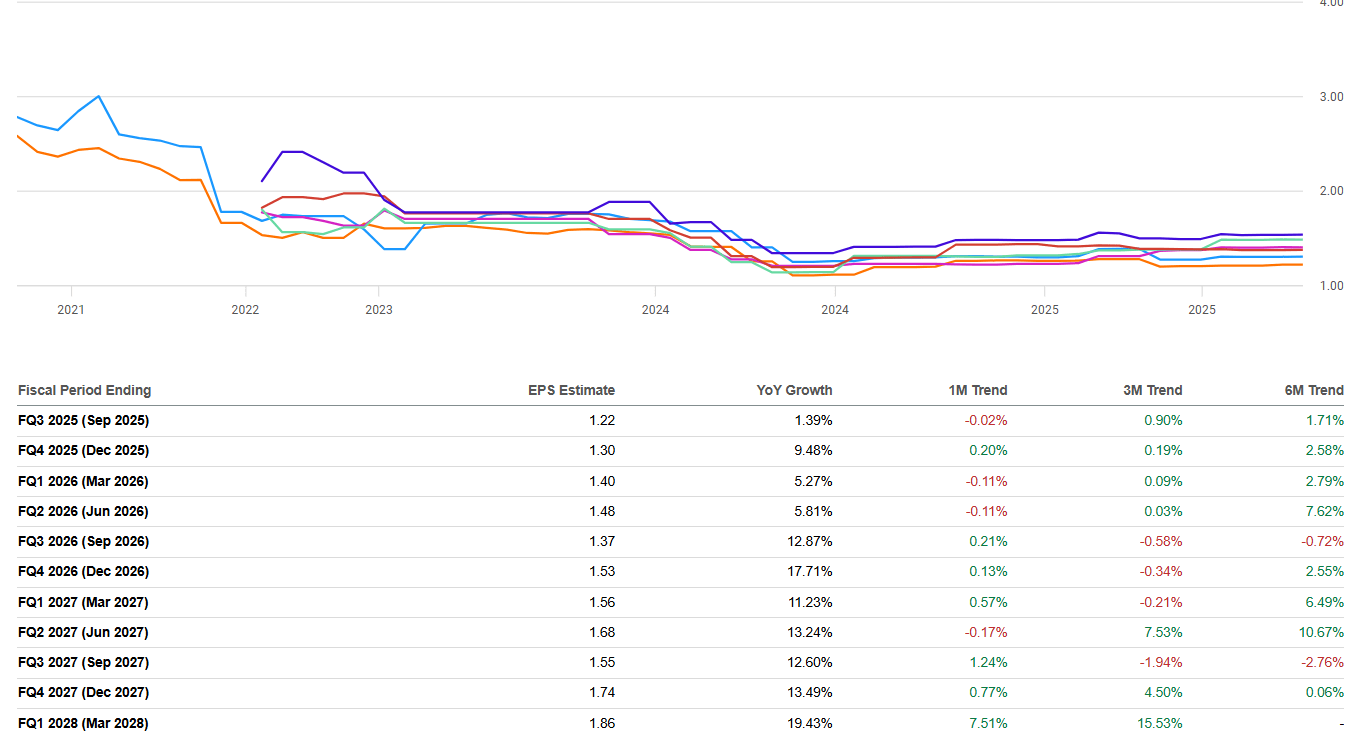This screenshot has width=1357, height=747.
Task: Select the FQ4 2026 (Dec 2026) row label
Action: [83, 572]
